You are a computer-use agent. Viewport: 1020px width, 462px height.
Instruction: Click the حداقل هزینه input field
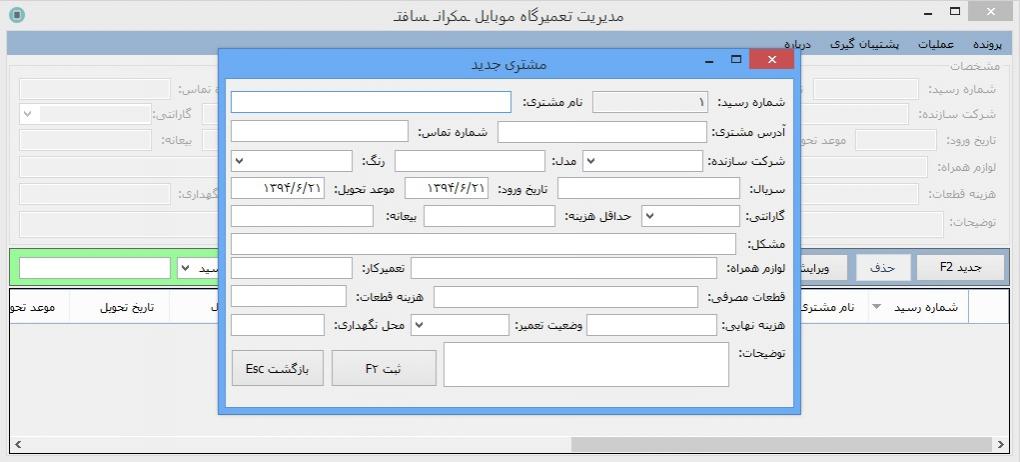click(490, 216)
